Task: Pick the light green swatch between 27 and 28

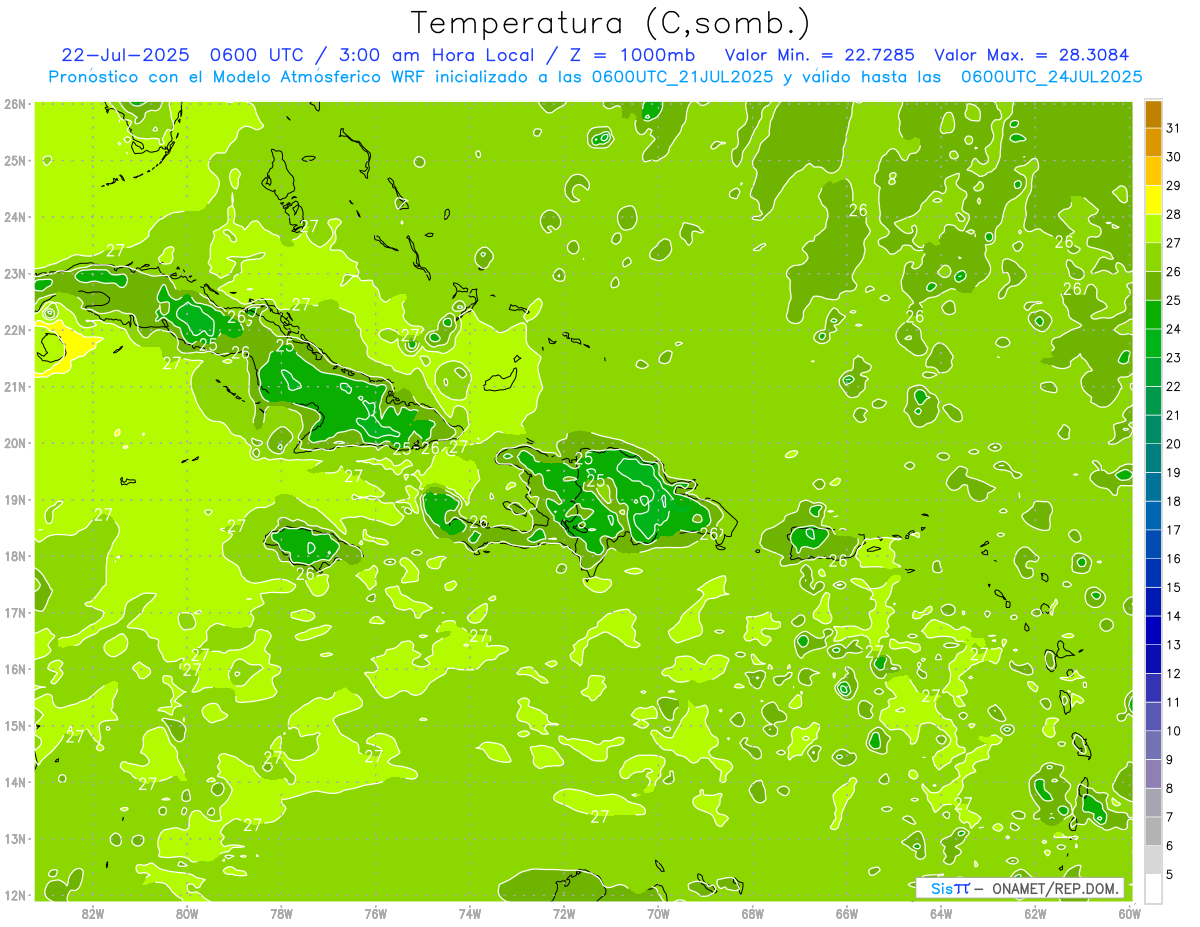Action: click(x=1153, y=229)
